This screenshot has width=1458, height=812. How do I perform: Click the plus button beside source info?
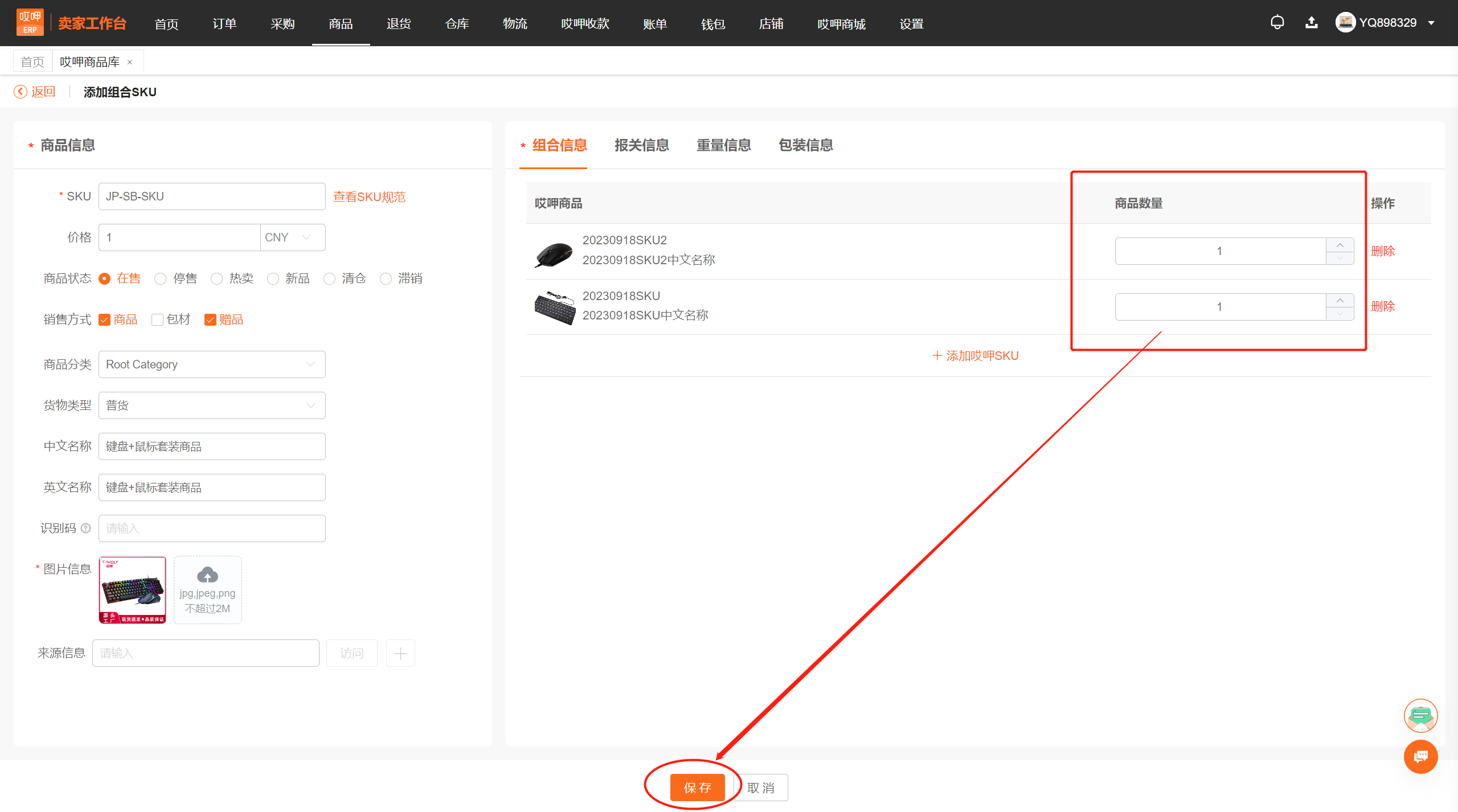pyautogui.click(x=400, y=653)
